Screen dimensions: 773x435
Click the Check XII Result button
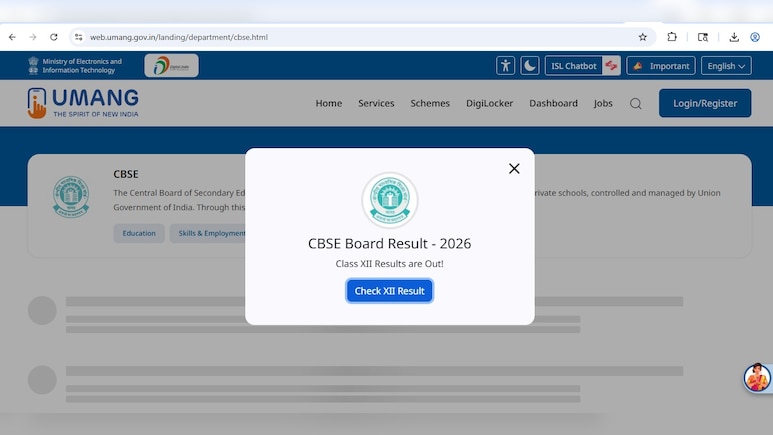click(x=389, y=291)
